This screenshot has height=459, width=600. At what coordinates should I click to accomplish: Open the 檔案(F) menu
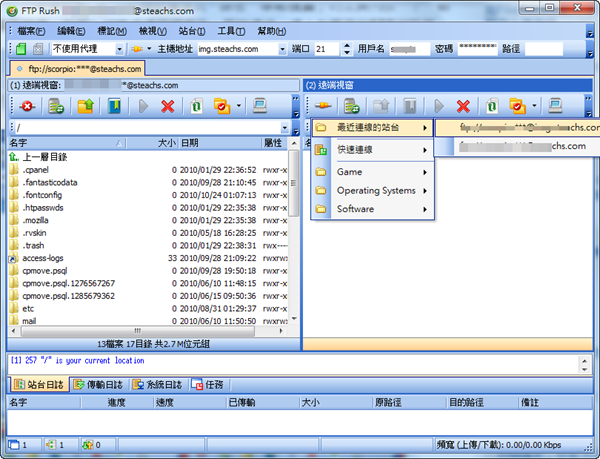(x=31, y=31)
